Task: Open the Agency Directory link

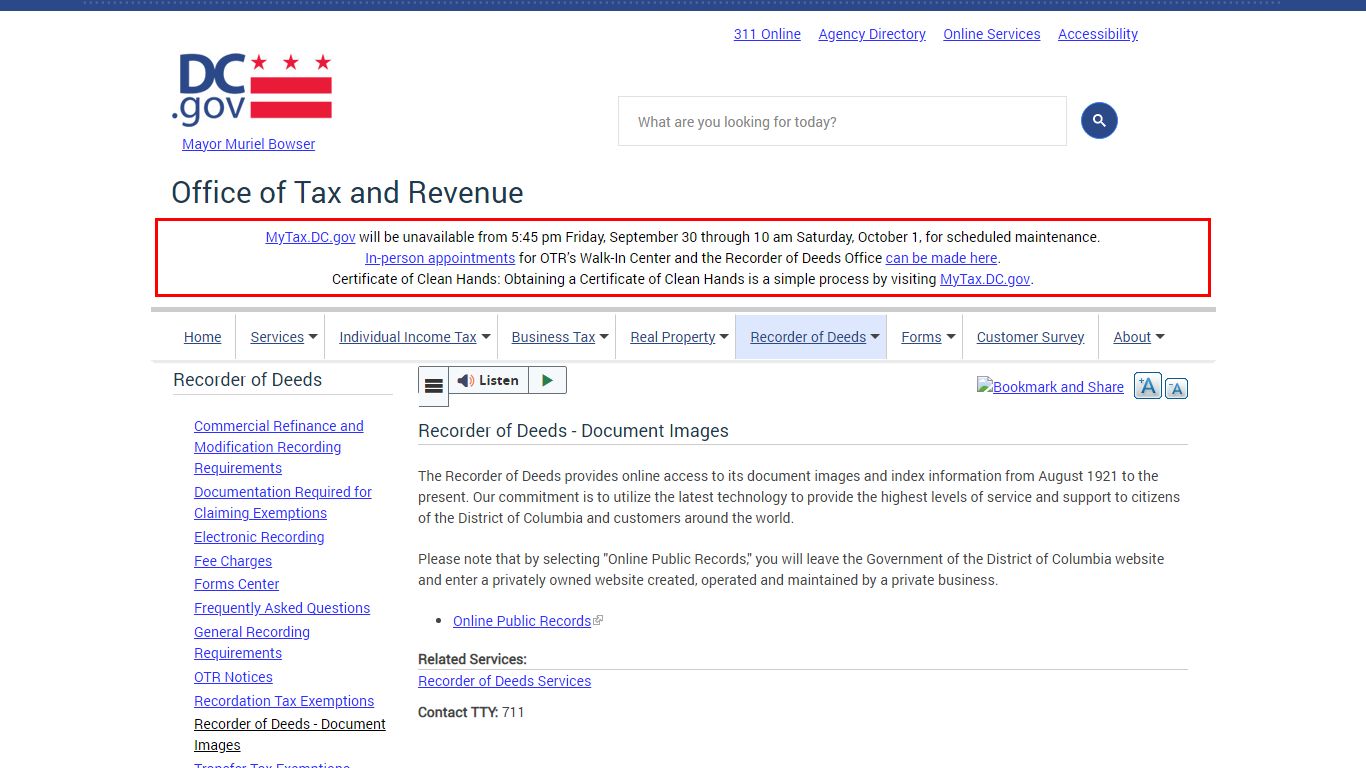Action: (872, 34)
